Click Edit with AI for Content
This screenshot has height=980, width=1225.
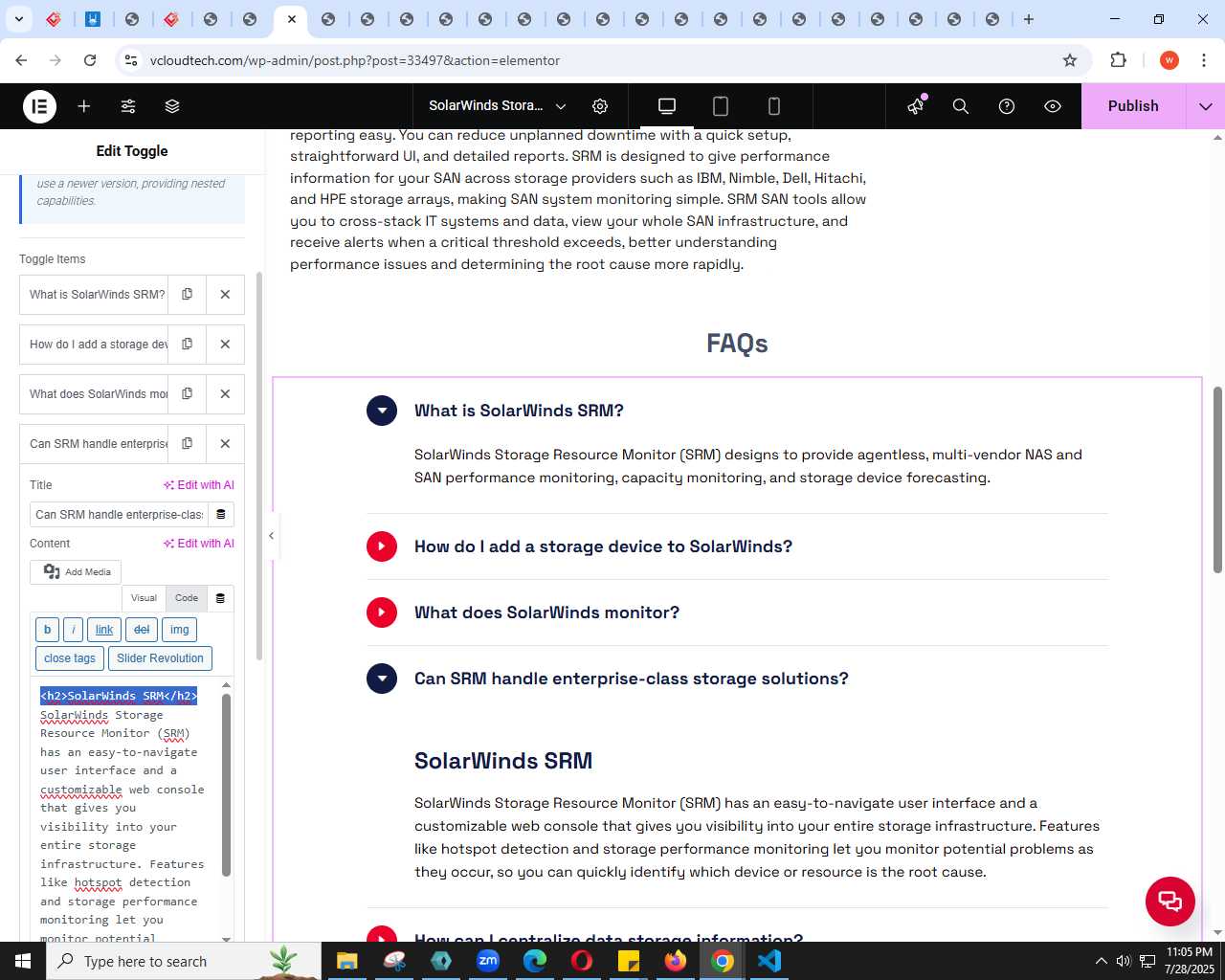199,544
